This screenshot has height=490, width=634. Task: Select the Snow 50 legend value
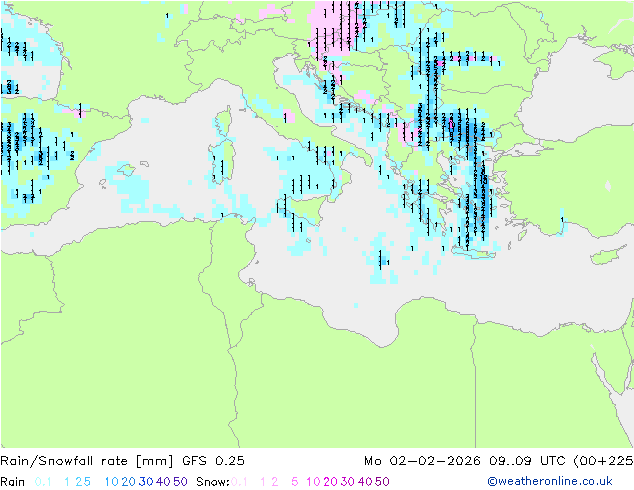click(x=383, y=482)
